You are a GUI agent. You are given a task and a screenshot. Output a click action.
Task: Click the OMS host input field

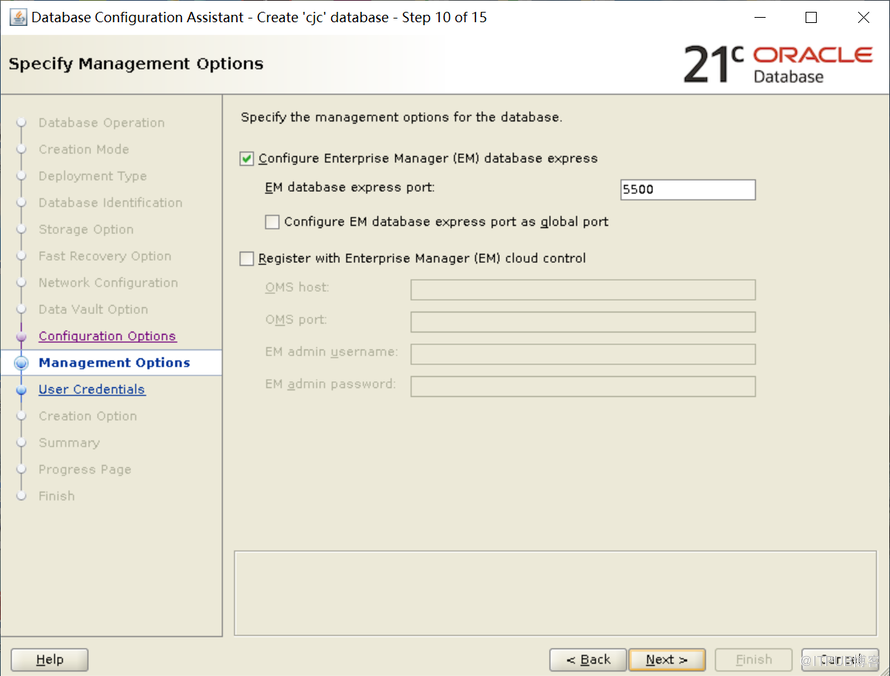click(x=583, y=289)
